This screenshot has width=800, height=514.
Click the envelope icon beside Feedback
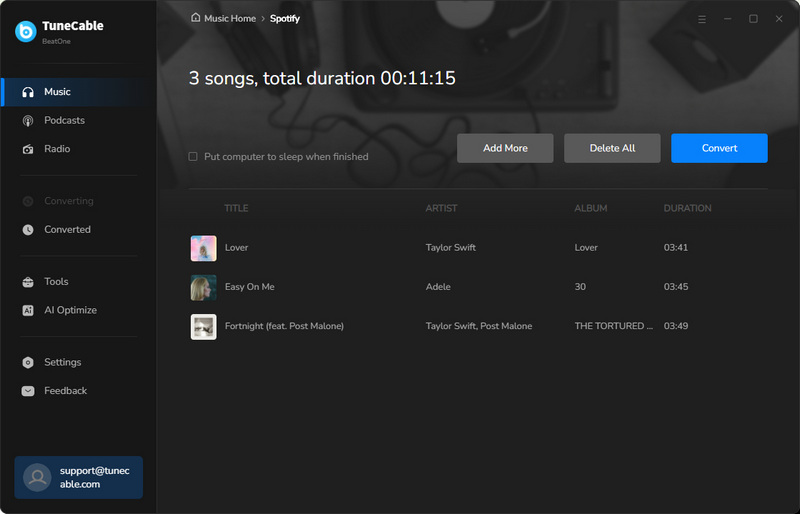[28, 391]
